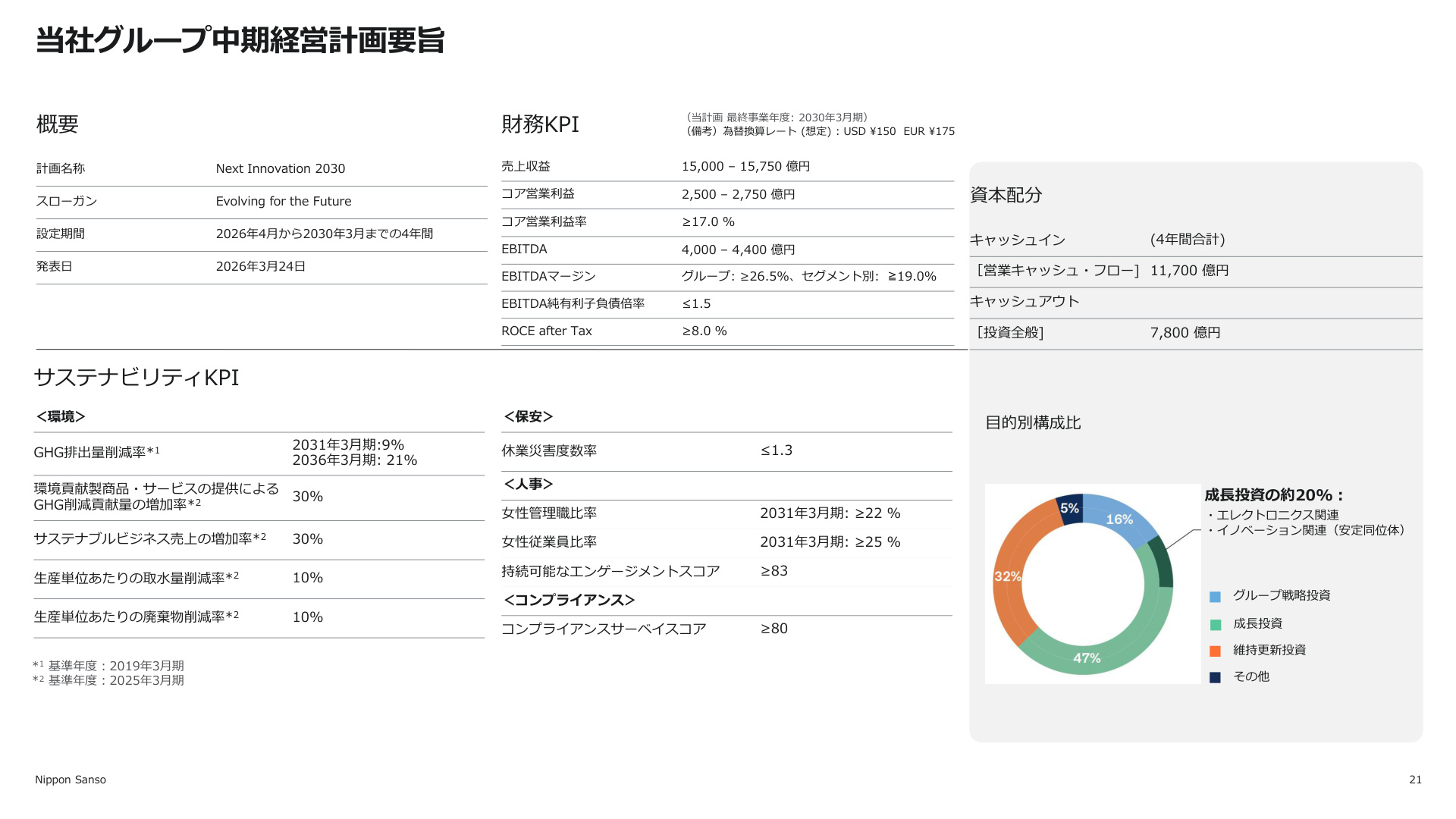The image size is (1456, 819).
Task: Click the 成長投資の約20% callout text
Action: coord(1275,495)
